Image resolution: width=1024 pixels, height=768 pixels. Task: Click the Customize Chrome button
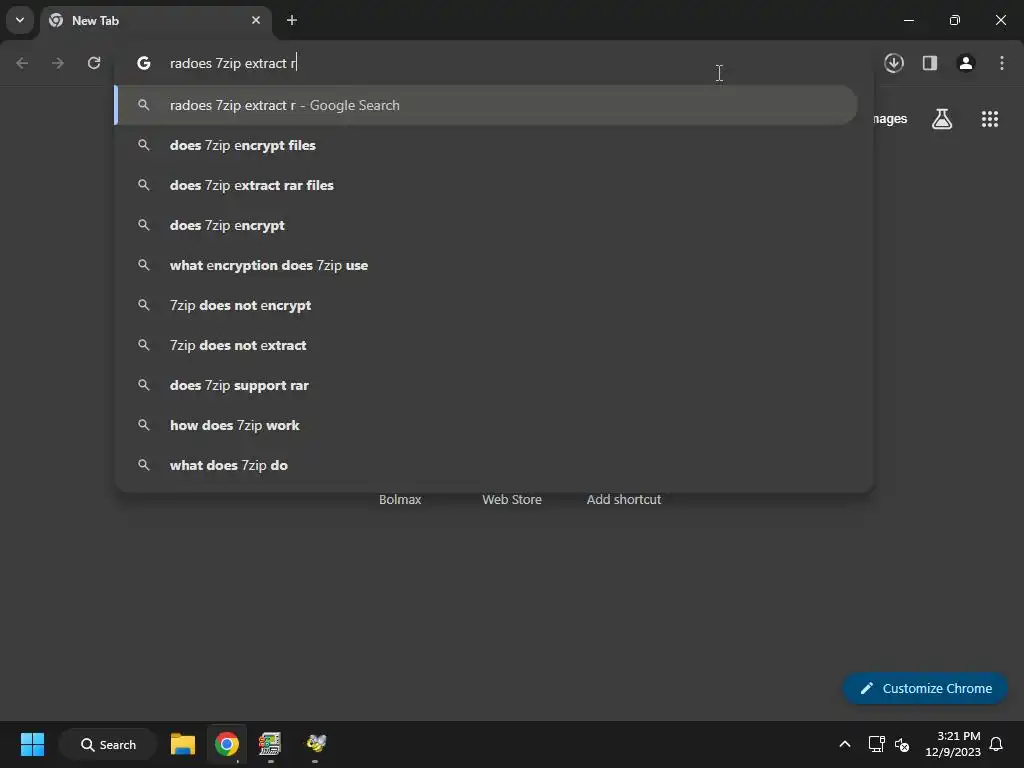pyautogui.click(x=925, y=688)
